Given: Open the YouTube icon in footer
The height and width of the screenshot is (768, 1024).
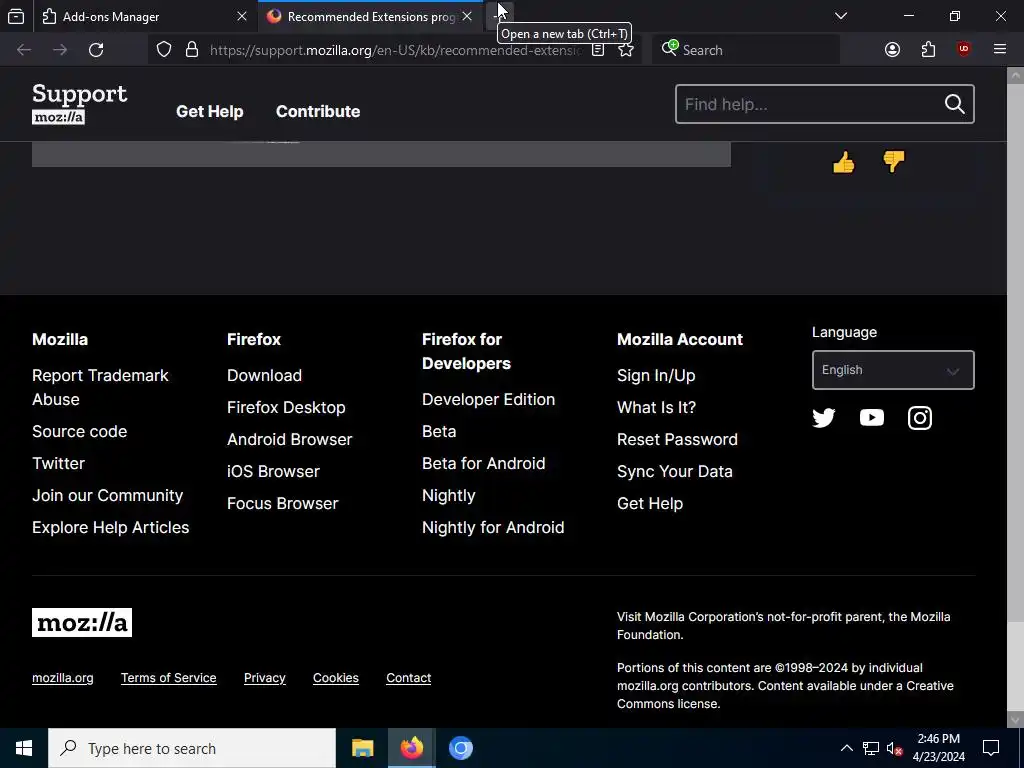Looking at the screenshot, I should tap(871, 417).
